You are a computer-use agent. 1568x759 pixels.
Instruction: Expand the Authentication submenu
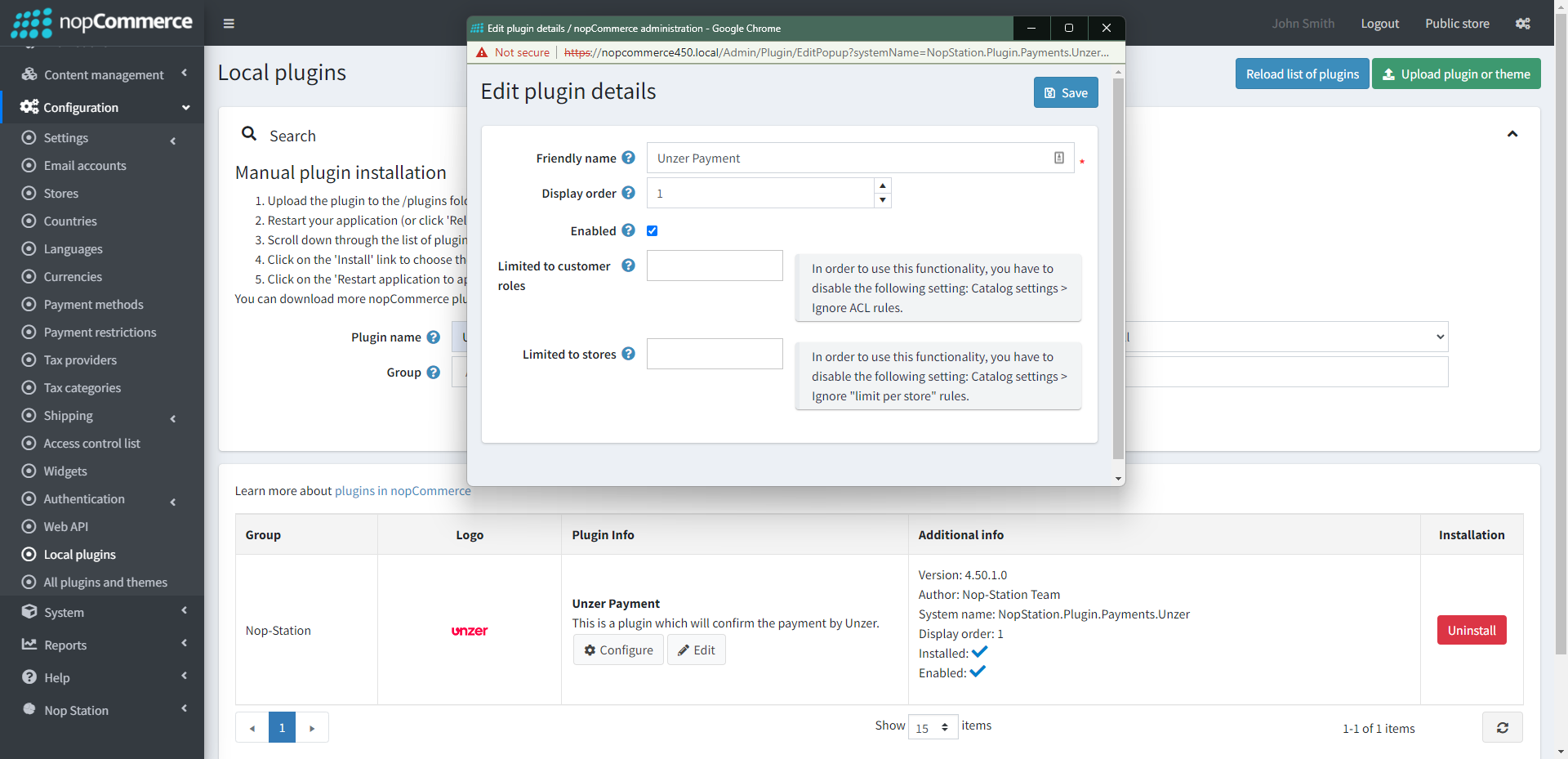pos(103,499)
